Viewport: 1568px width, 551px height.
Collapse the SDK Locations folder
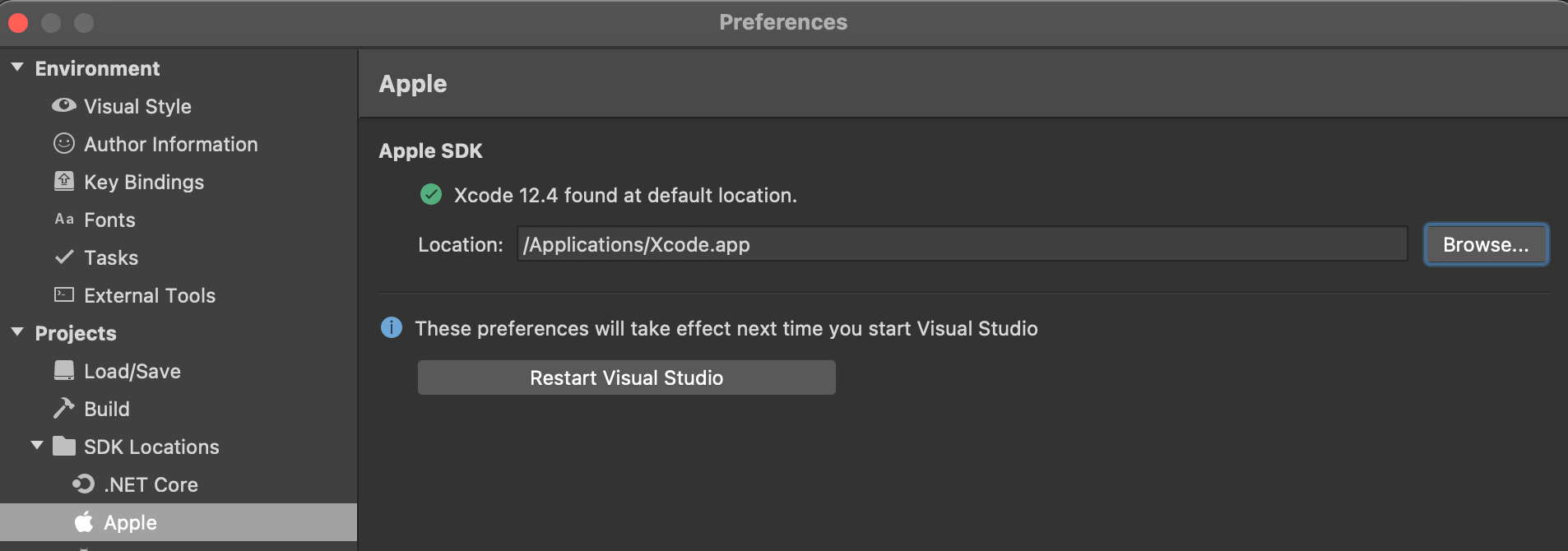tap(37, 446)
